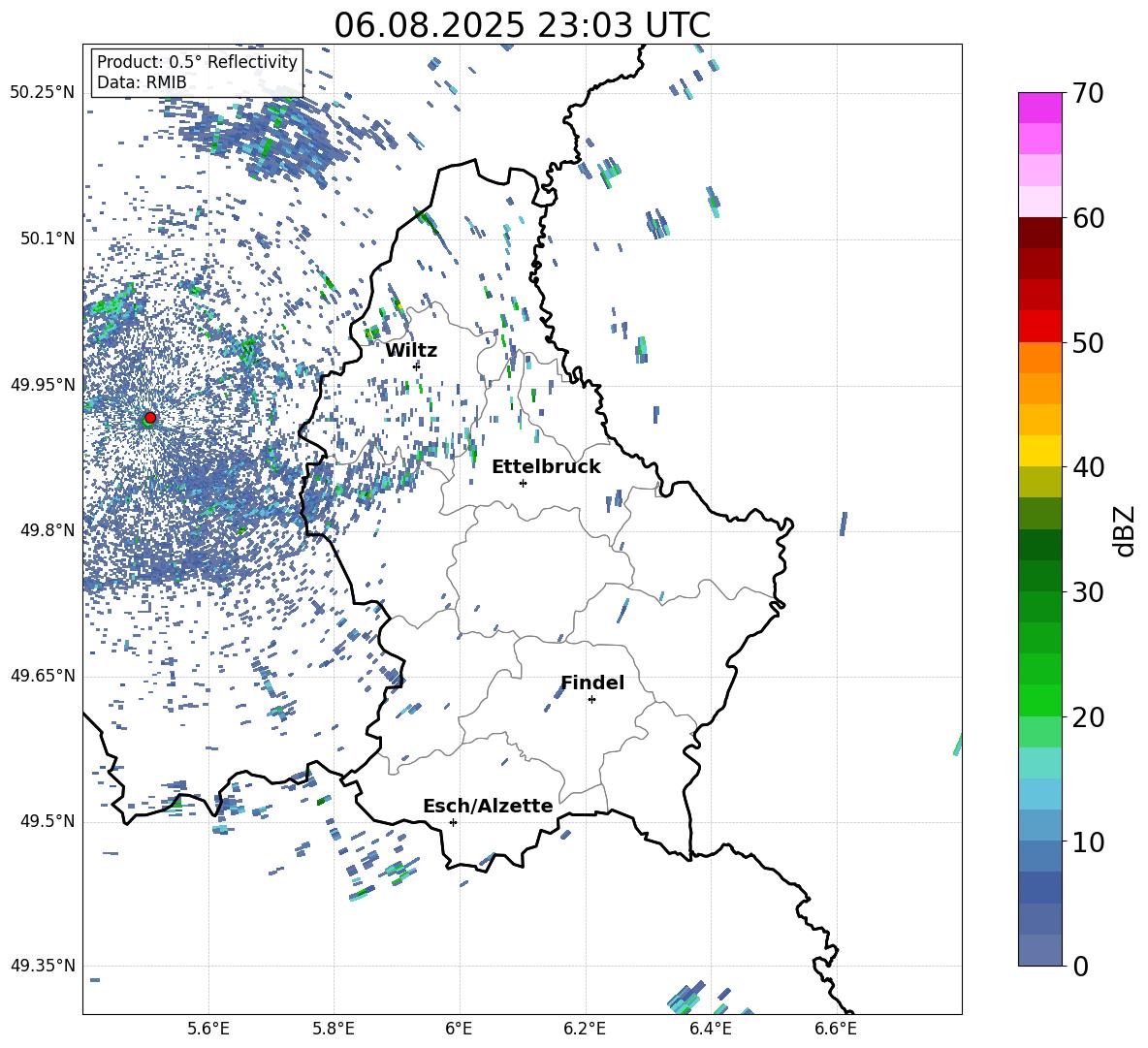Click the 6.2°E longitude label
The image size is (1148, 1048).
pyautogui.click(x=585, y=1029)
